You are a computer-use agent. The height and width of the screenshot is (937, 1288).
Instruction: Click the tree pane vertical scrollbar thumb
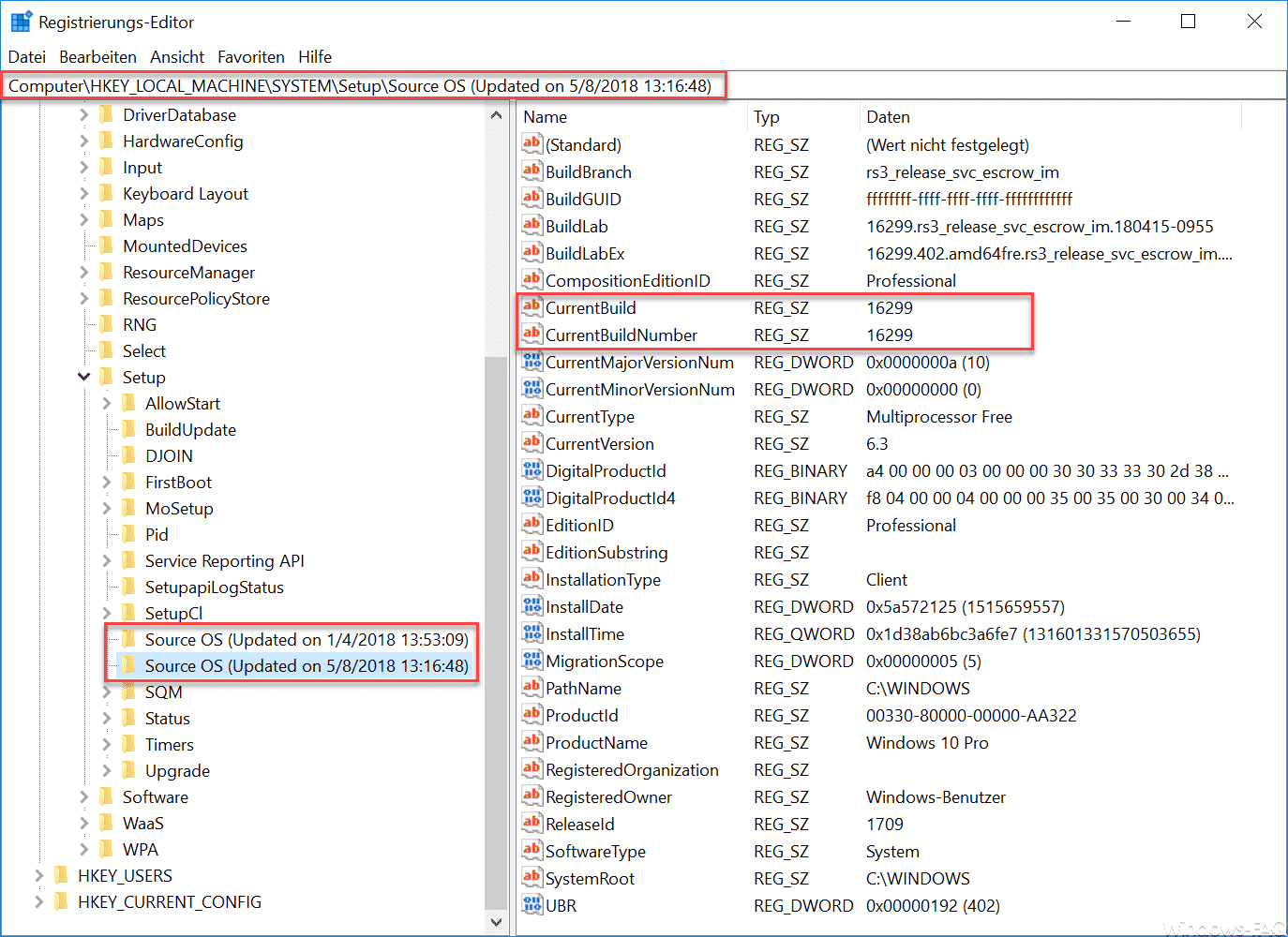click(496, 632)
